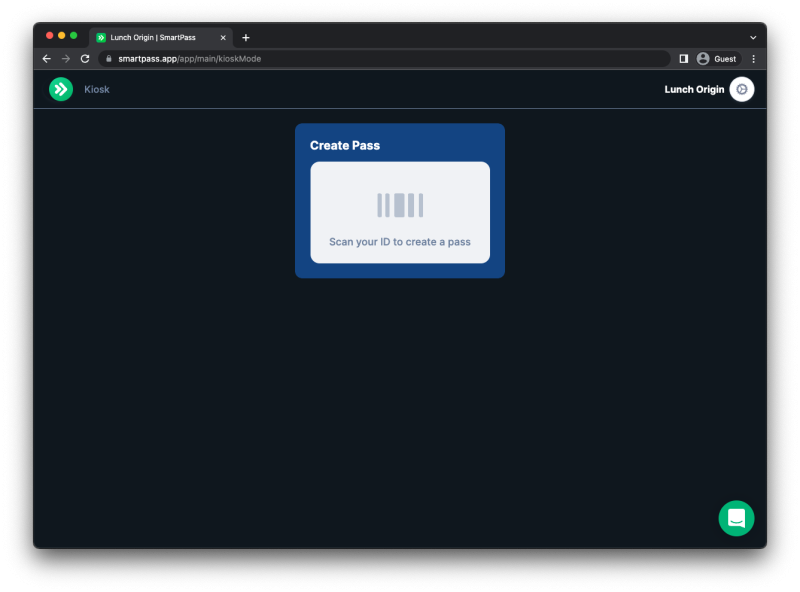
Task: Click the forward navigation arrow
Action: click(65, 58)
